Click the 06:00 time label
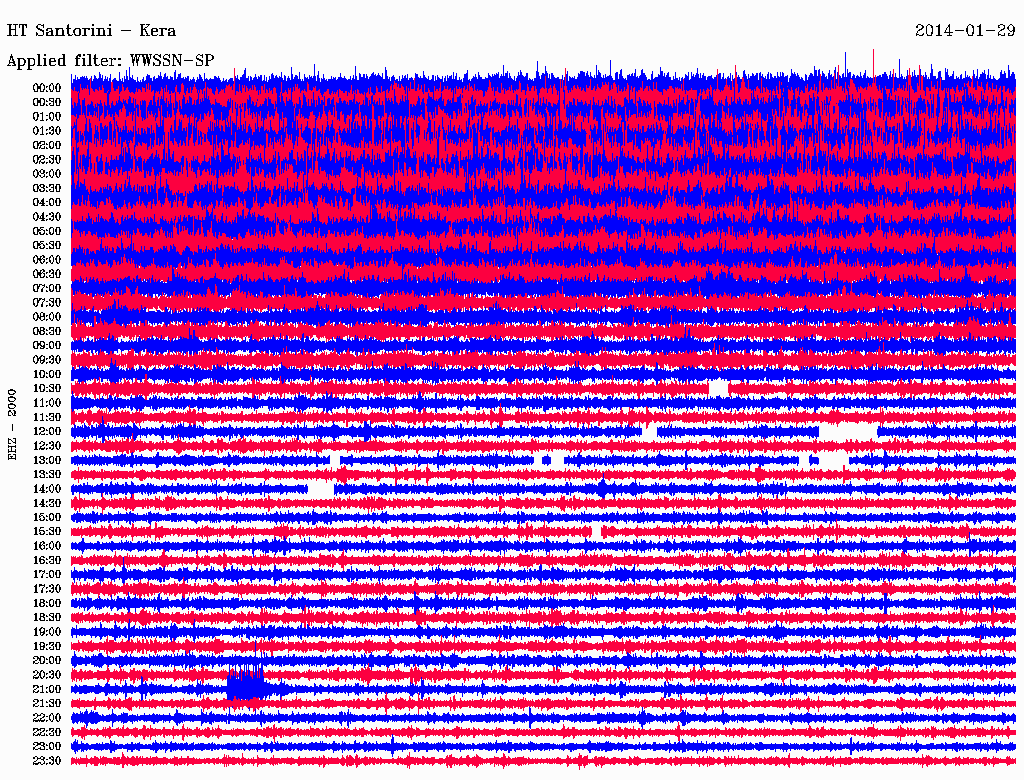 tap(47, 259)
